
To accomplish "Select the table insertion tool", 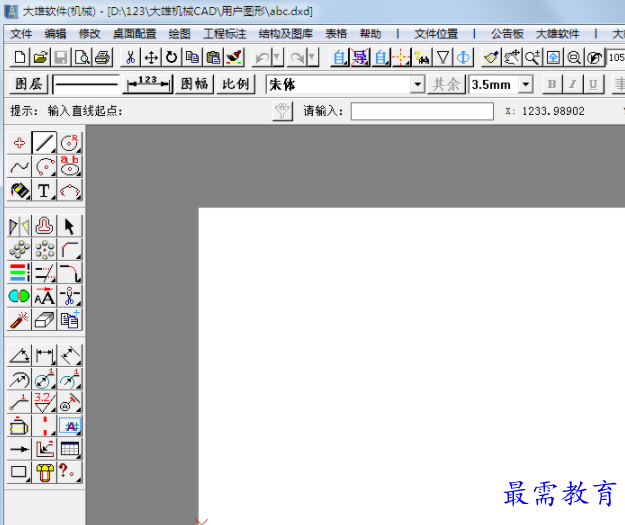I will coord(70,449).
